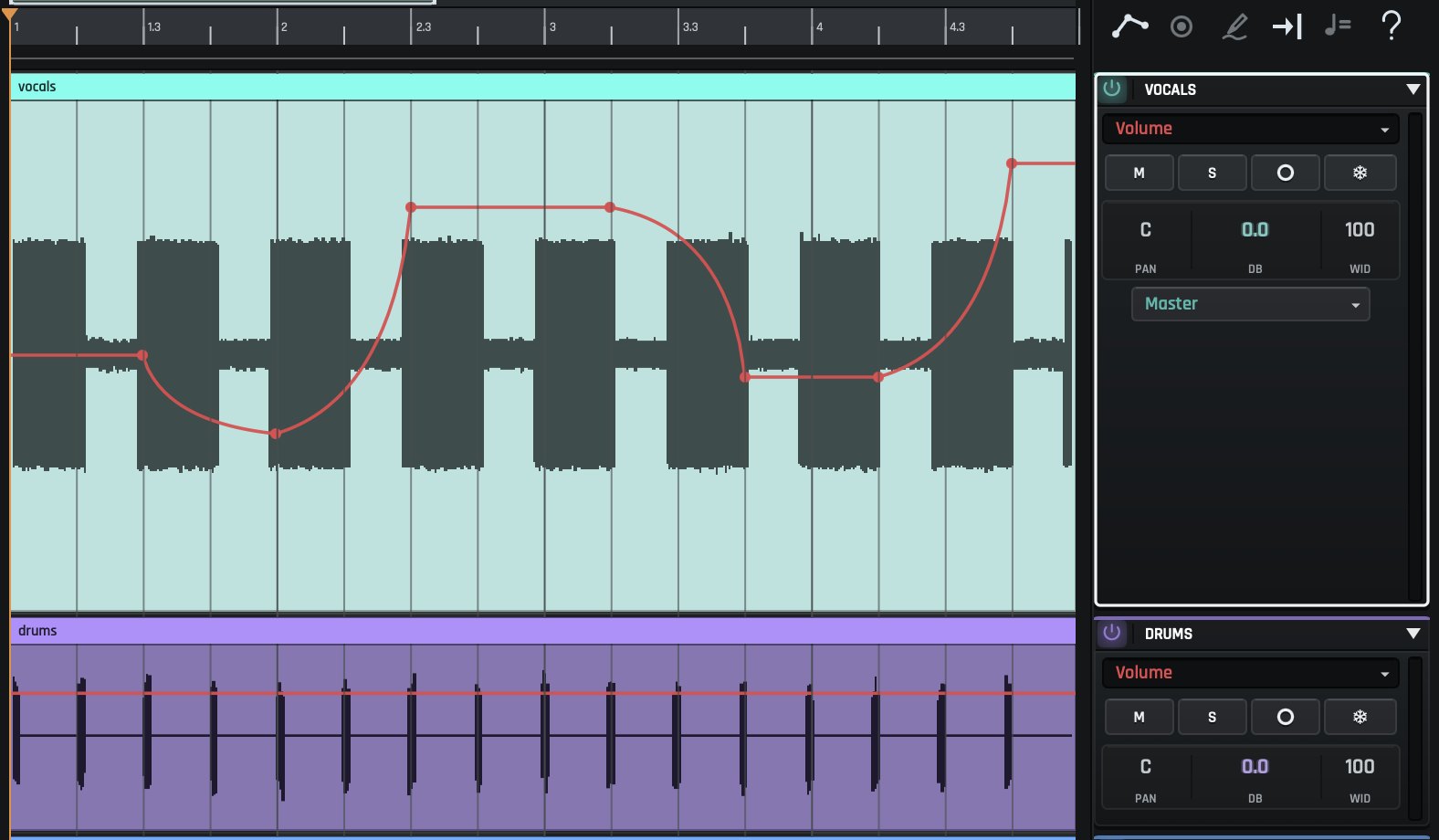Collapse the DRUMS track panel triangle
Image resolution: width=1439 pixels, height=840 pixels.
pyautogui.click(x=1413, y=634)
